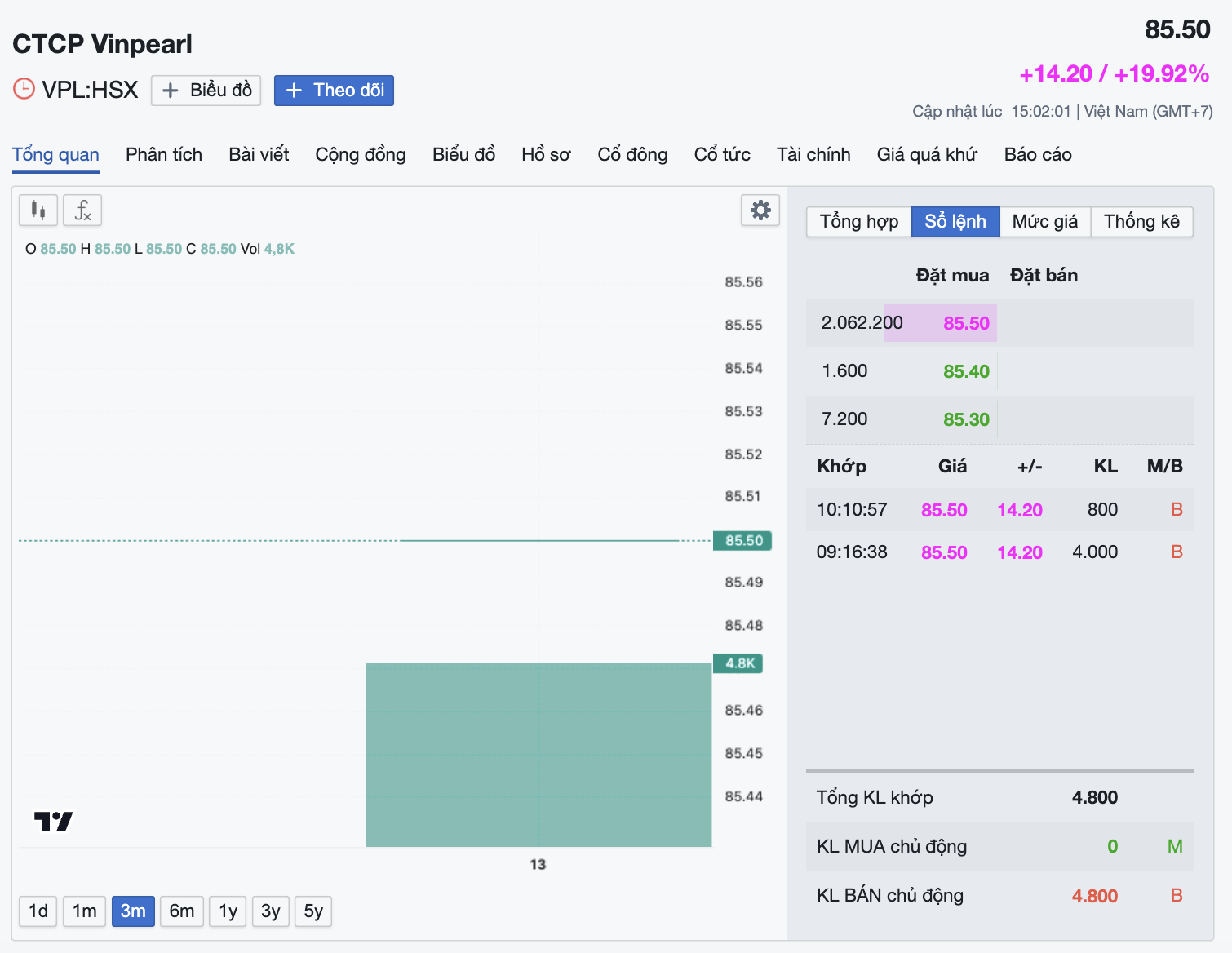Open the candlestick chart type icon
1232x953 pixels.
point(38,211)
